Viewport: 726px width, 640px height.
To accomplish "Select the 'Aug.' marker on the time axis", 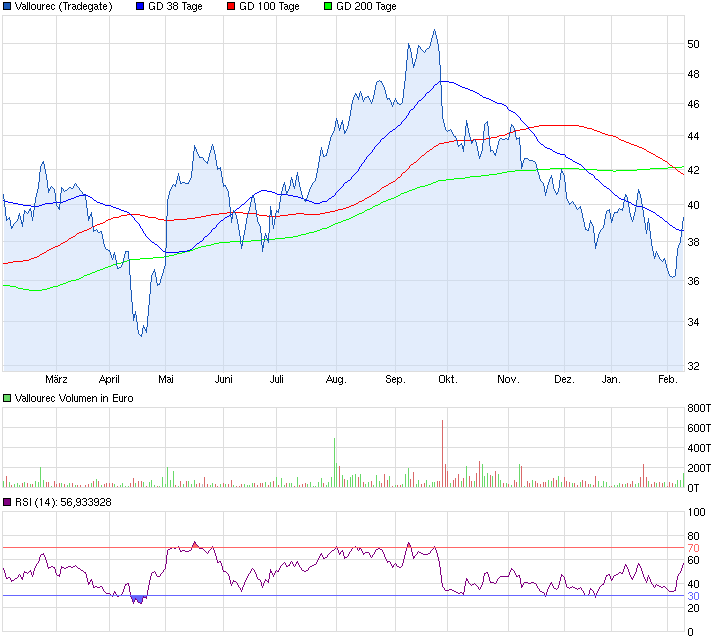I will coord(336,380).
